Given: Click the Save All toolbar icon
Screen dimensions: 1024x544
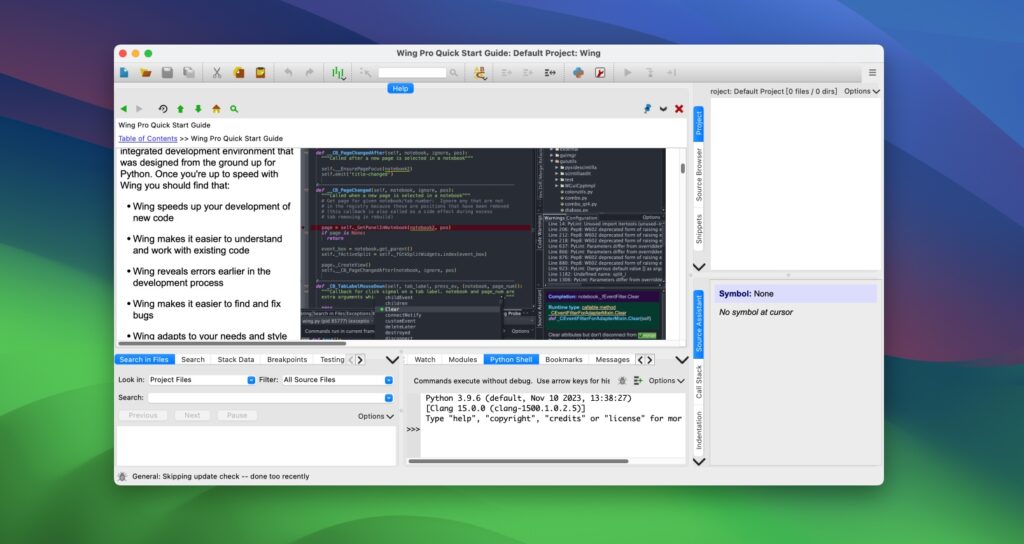Looking at the screenshot, I should point(189,72).
